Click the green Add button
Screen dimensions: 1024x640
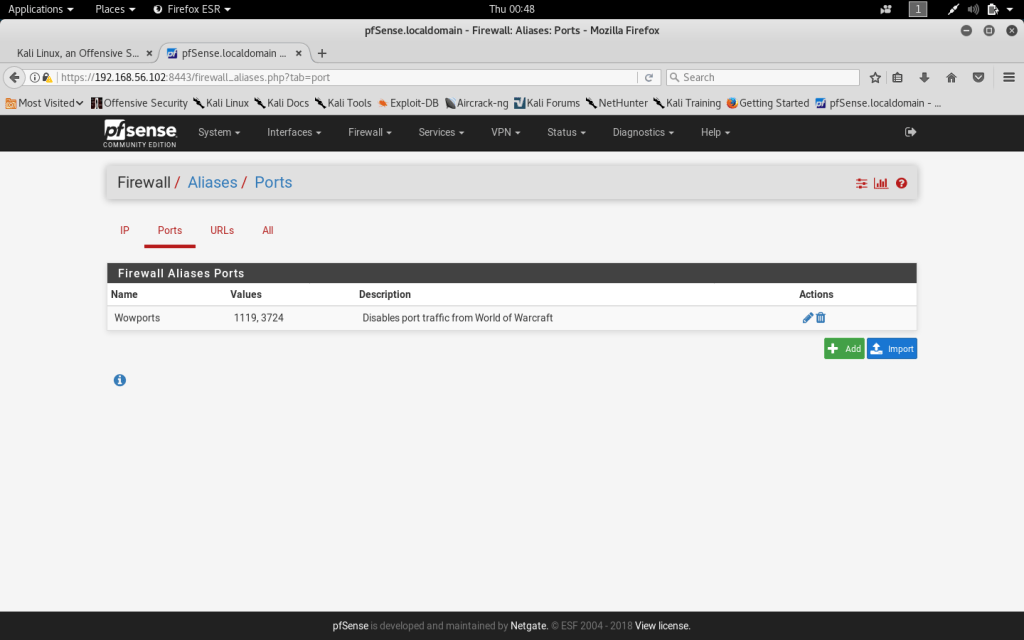843,348
